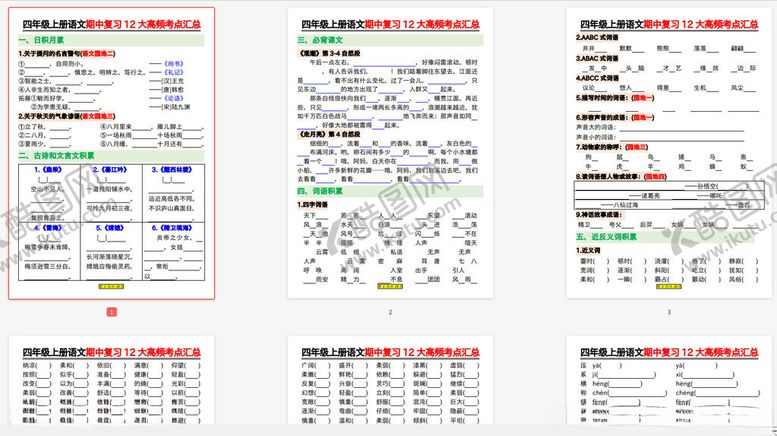Click the poem title 4.《雪梅》
This screenshot has width=777, height=436.
[x=48, y=228]
